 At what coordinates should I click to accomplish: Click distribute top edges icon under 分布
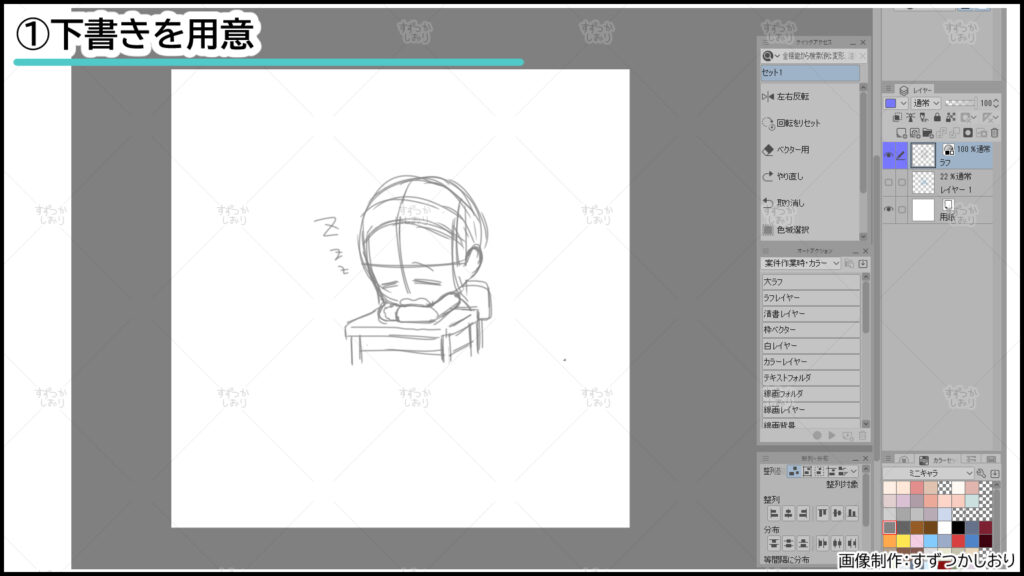tap(774, 543)
